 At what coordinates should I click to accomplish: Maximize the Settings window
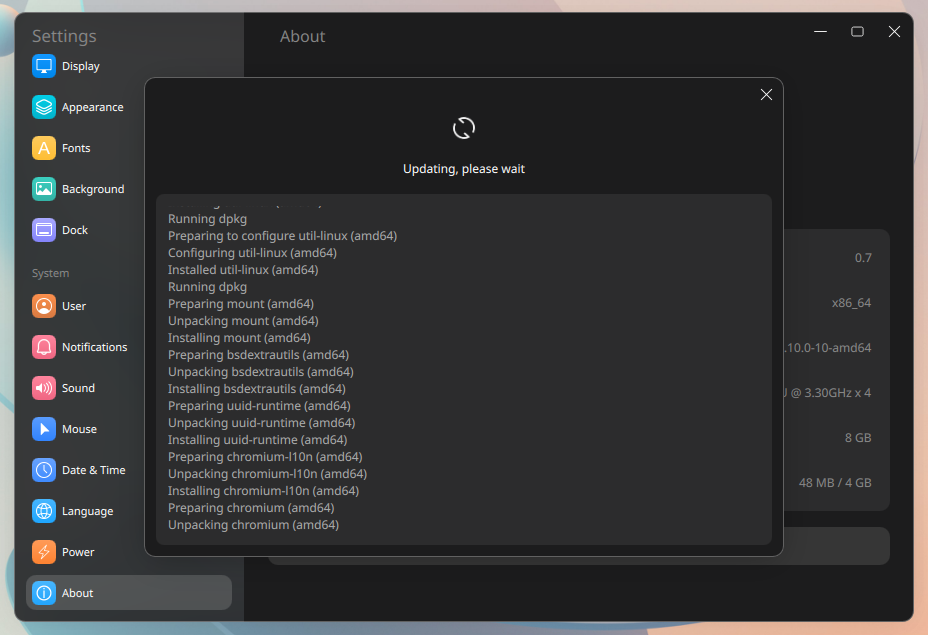pyautogui.click(x=857, y=31)
